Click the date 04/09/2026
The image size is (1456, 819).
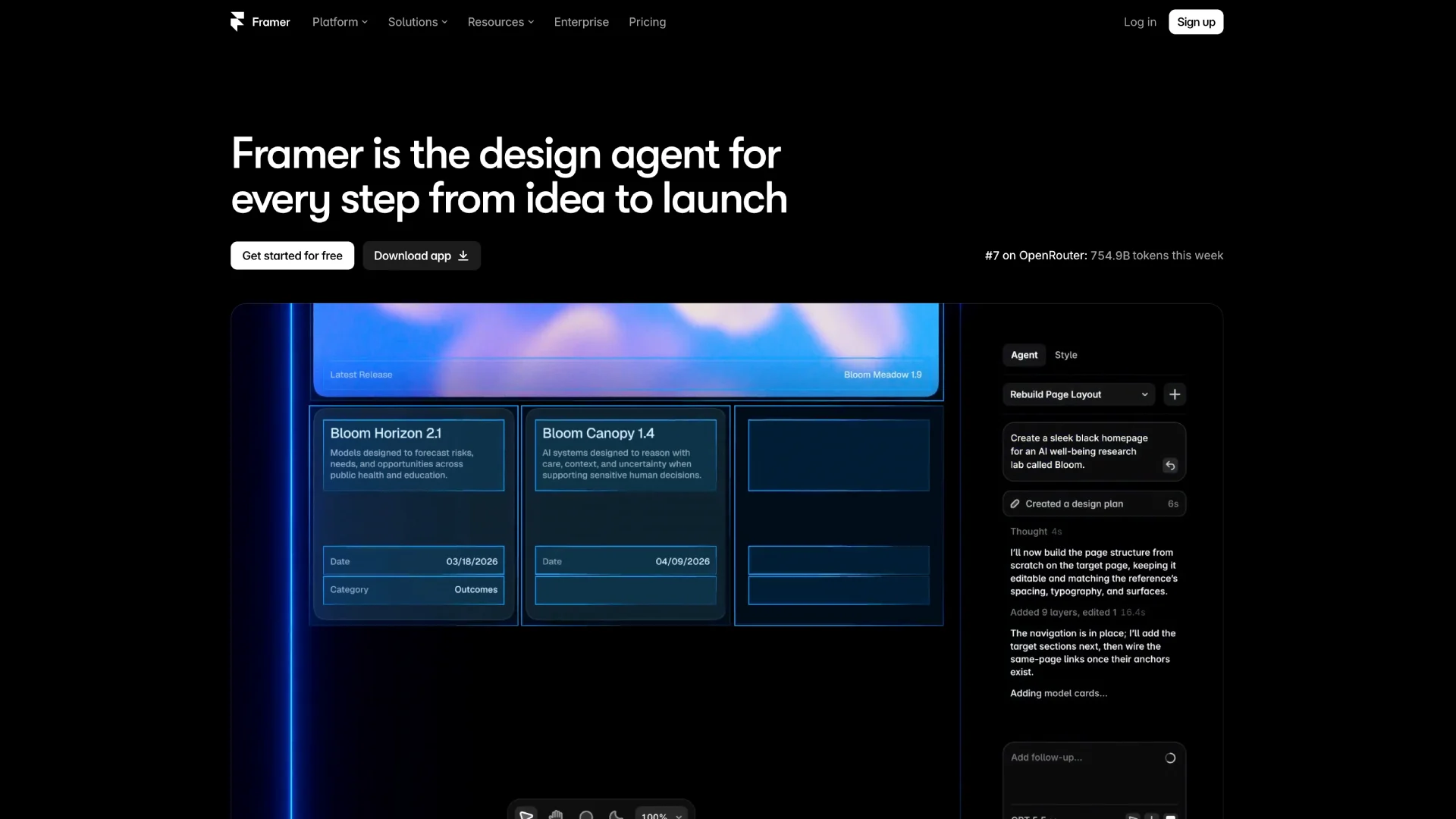pos(682,562)
